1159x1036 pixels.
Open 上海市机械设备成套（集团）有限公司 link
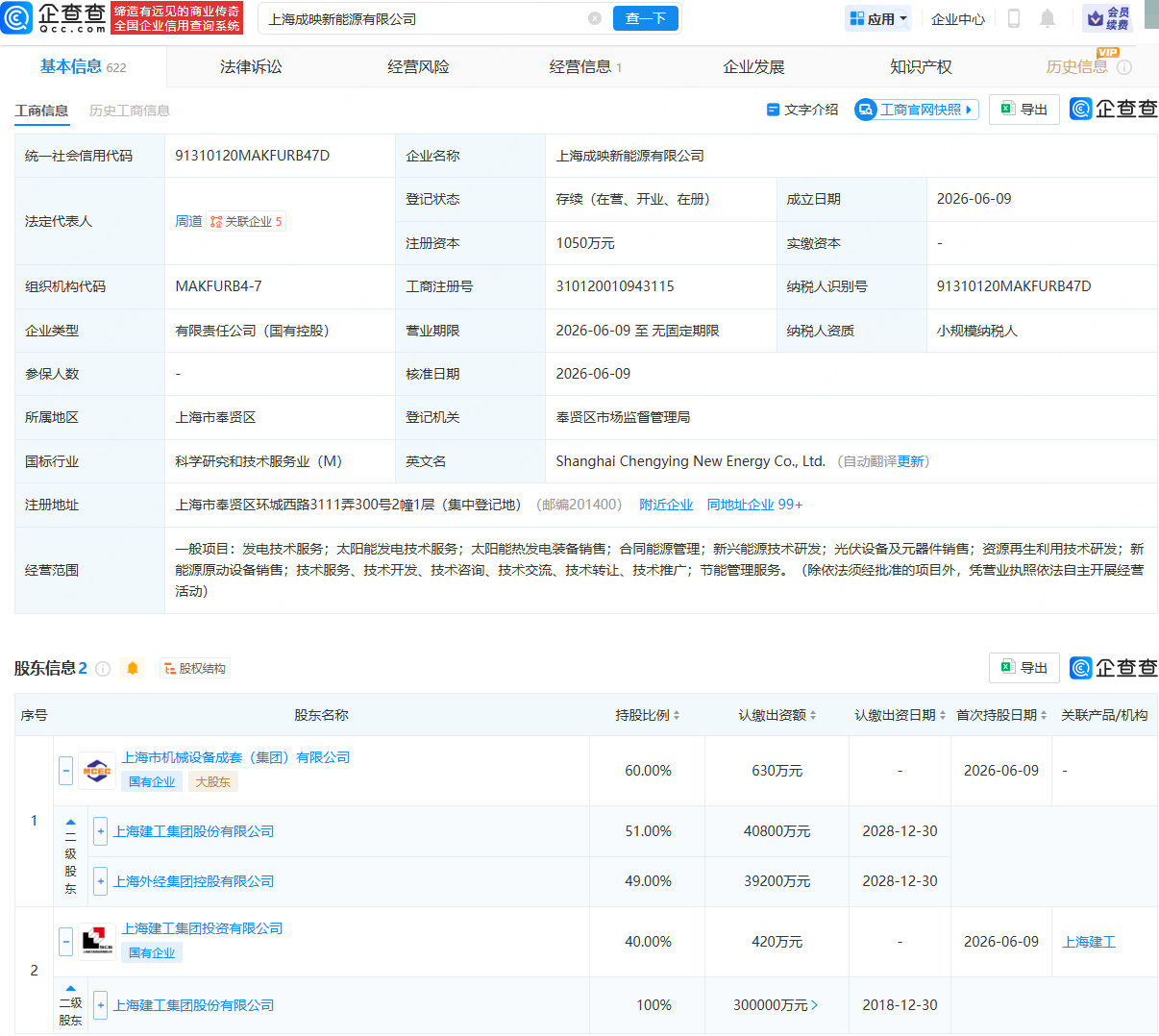coord(235,757)
